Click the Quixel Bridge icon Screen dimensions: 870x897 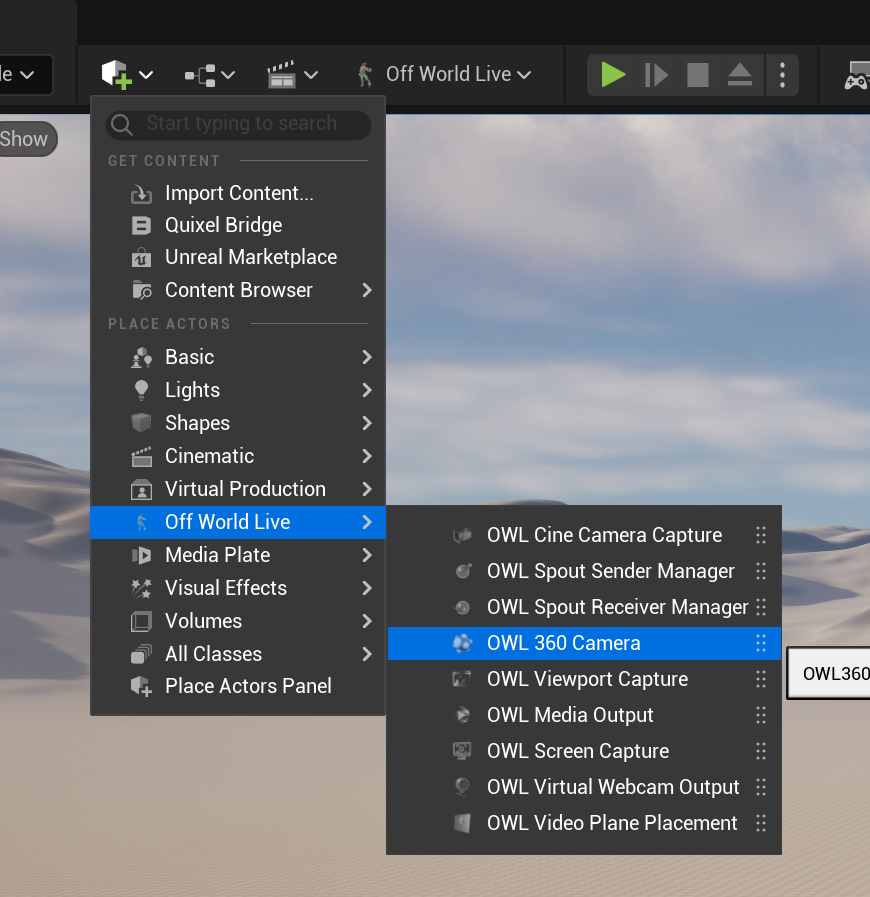pos(141,226)
